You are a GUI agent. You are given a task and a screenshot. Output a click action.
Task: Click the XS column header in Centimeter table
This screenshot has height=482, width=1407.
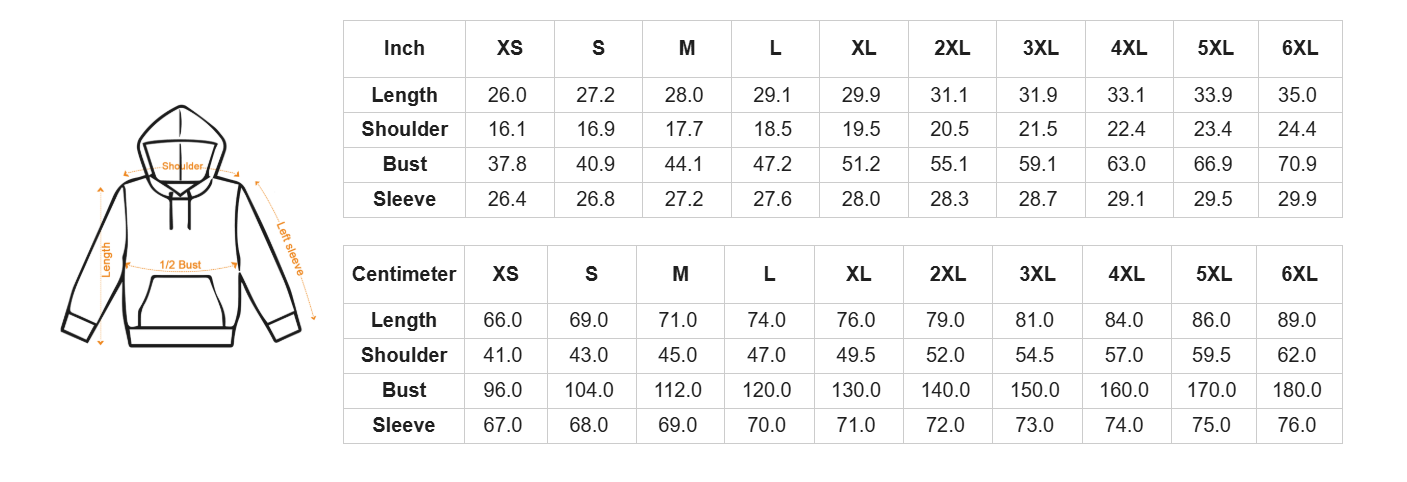(x=505, y=274)
